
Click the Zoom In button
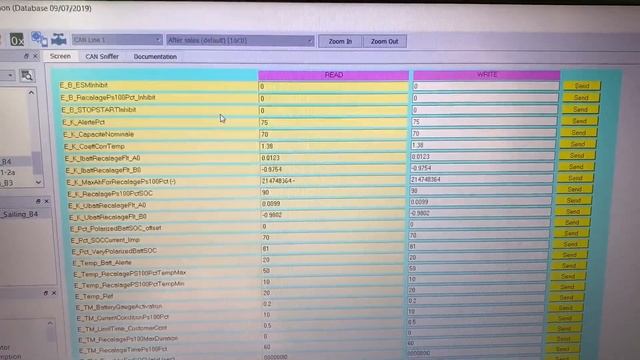tap(340, 41)
